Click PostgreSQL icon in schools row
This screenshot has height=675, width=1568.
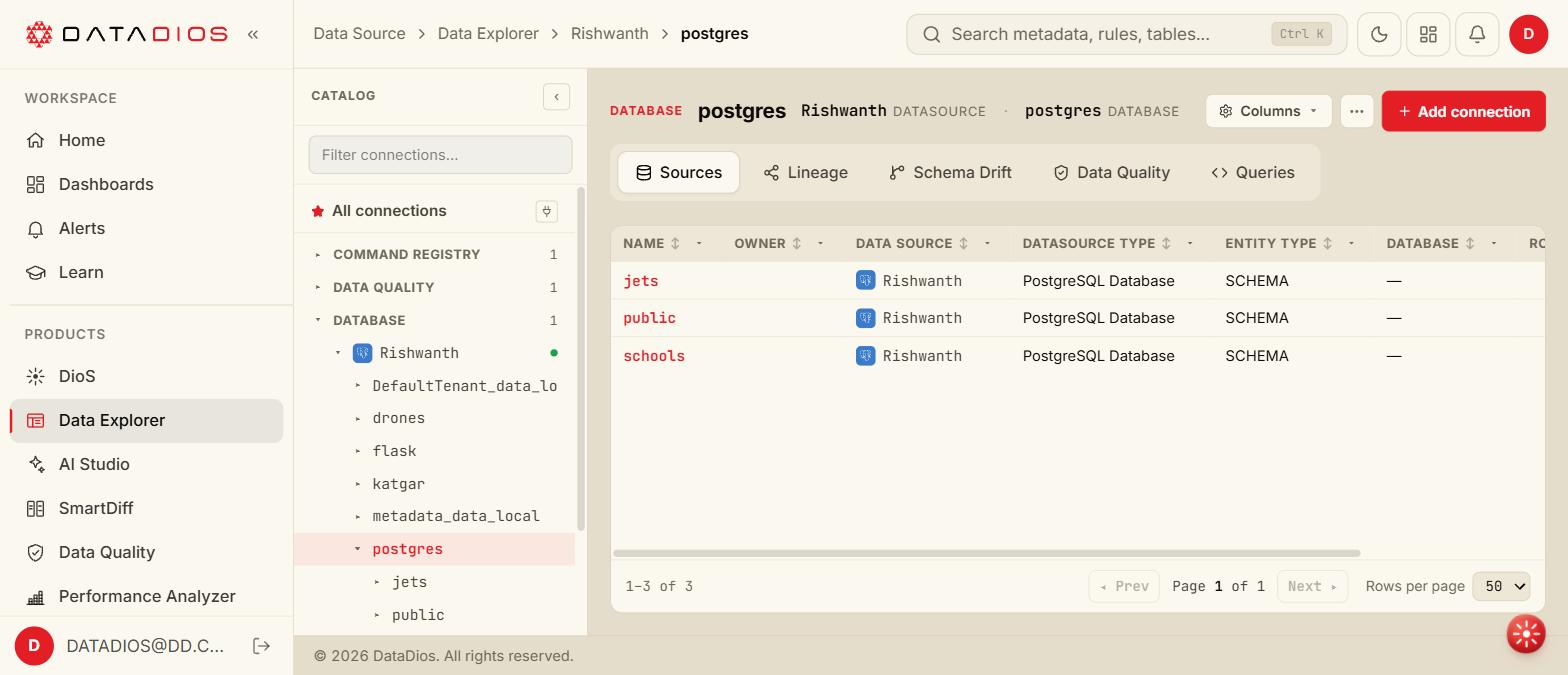click(866, 356)
